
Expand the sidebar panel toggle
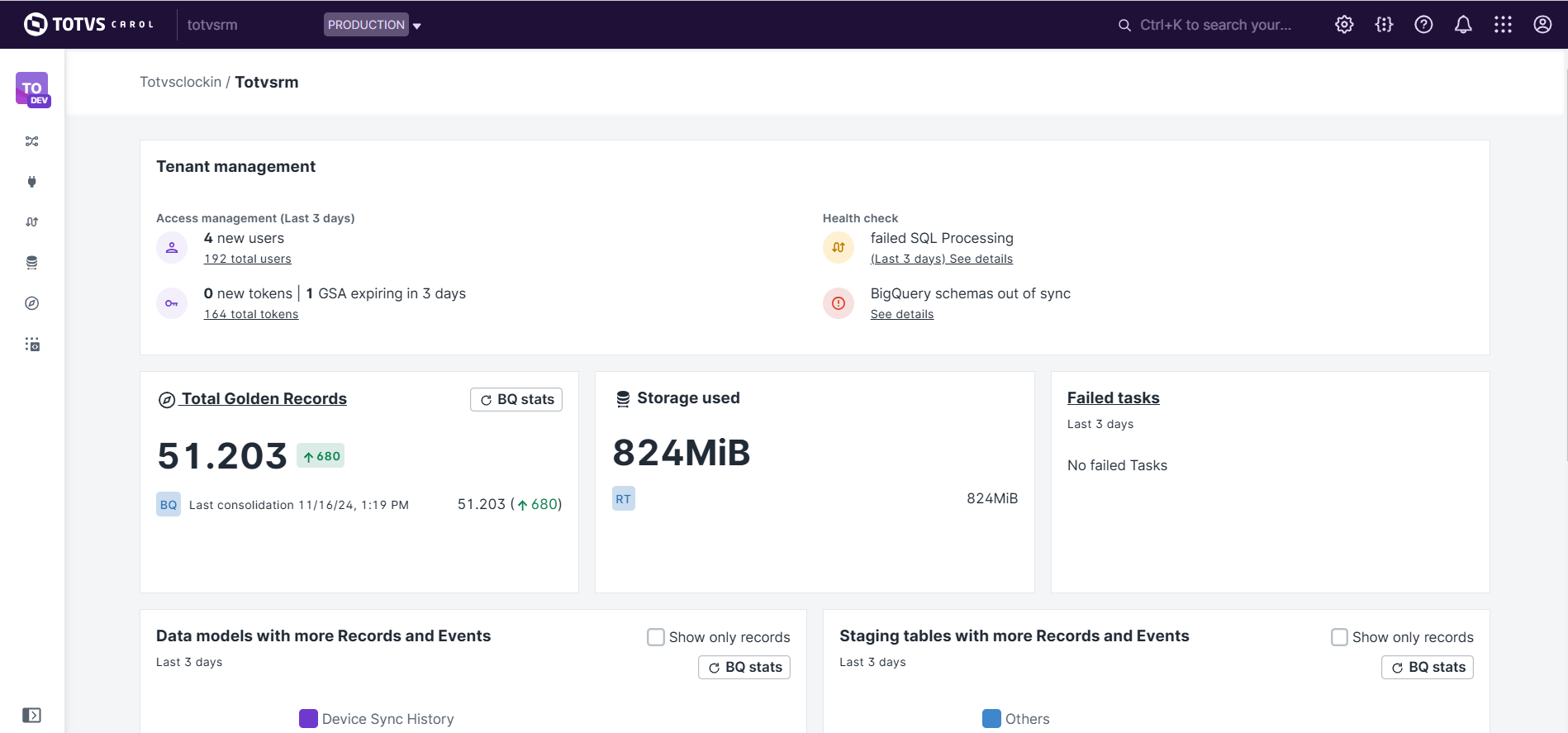[x=32, y=715]
